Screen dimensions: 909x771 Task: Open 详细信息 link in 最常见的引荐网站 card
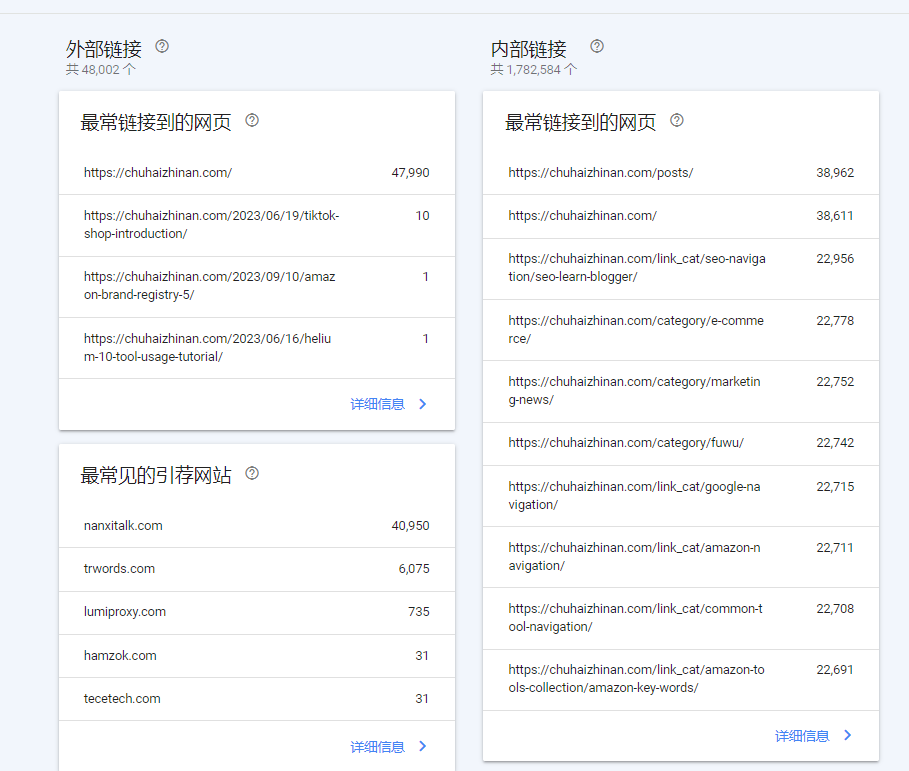pos(377,747)
